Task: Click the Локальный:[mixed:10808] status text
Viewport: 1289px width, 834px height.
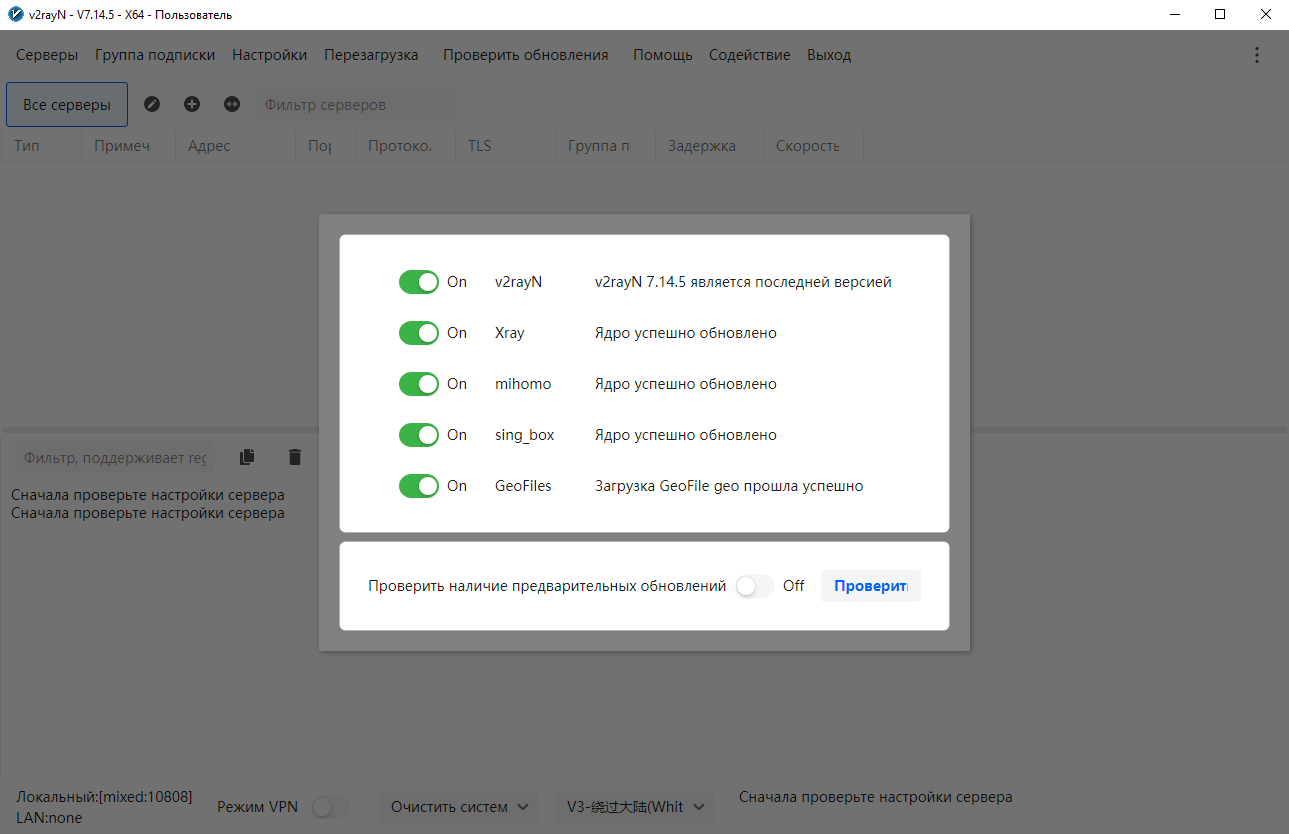Action: 104,797
